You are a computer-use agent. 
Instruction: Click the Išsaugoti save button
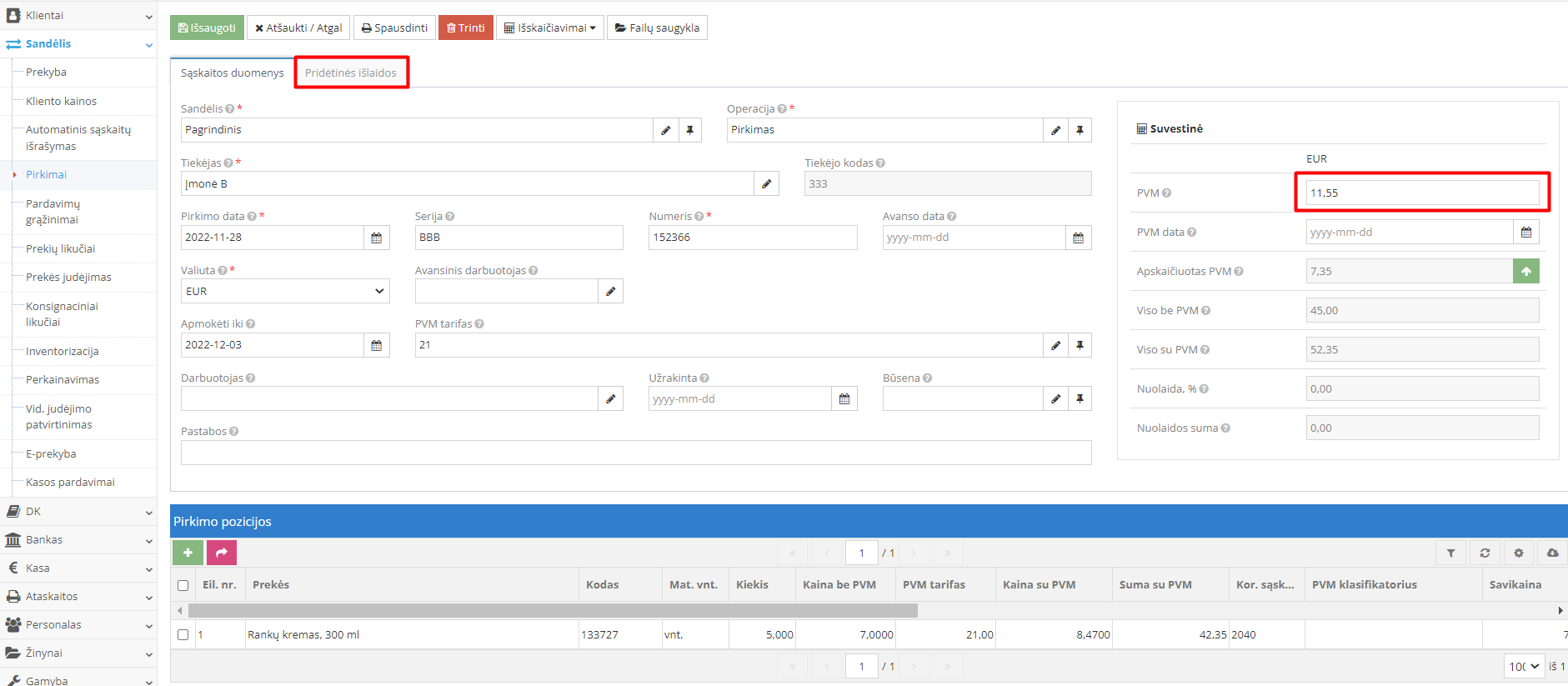[207, 28]
